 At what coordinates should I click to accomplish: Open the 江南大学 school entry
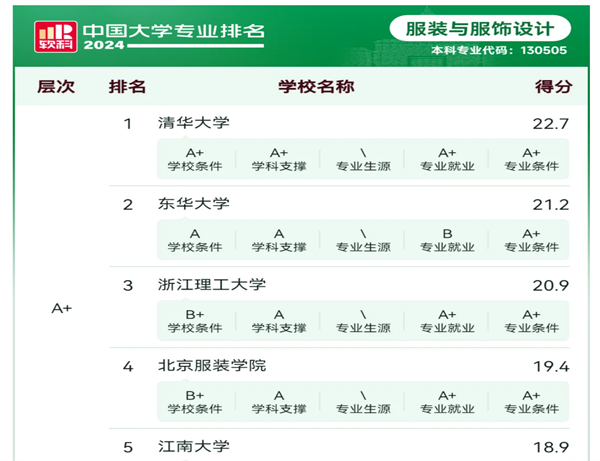coord(194,446)
